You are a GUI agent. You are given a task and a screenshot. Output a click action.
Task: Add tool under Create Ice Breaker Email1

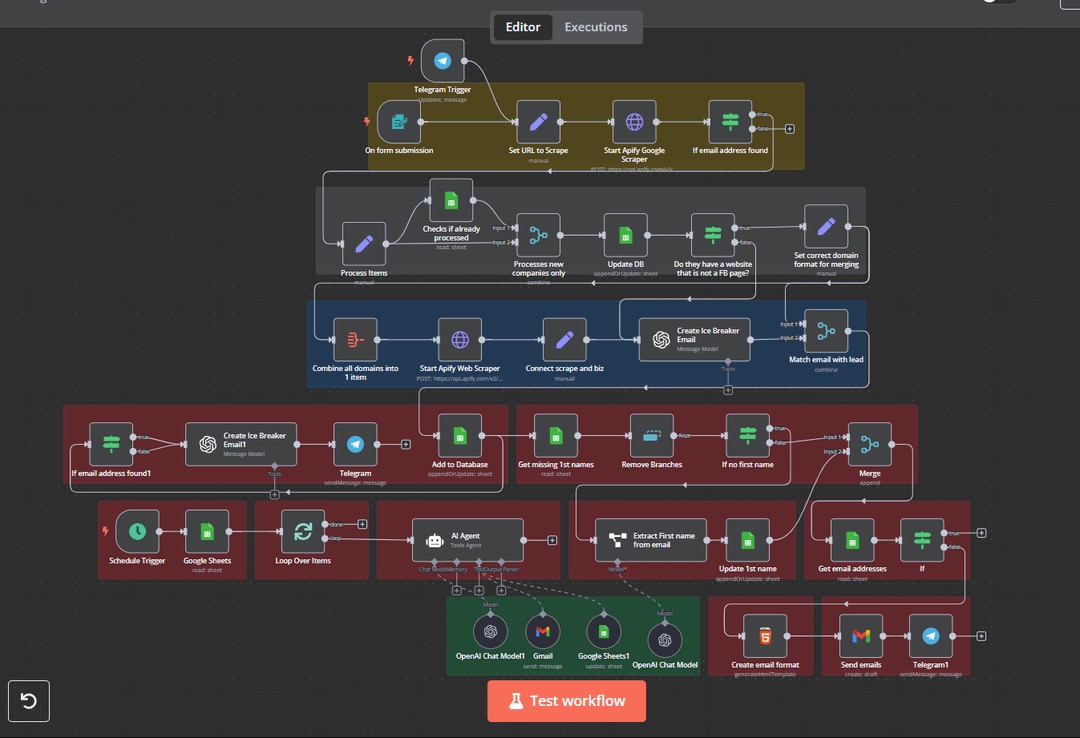pyautogui.click(x=275, y=495)
